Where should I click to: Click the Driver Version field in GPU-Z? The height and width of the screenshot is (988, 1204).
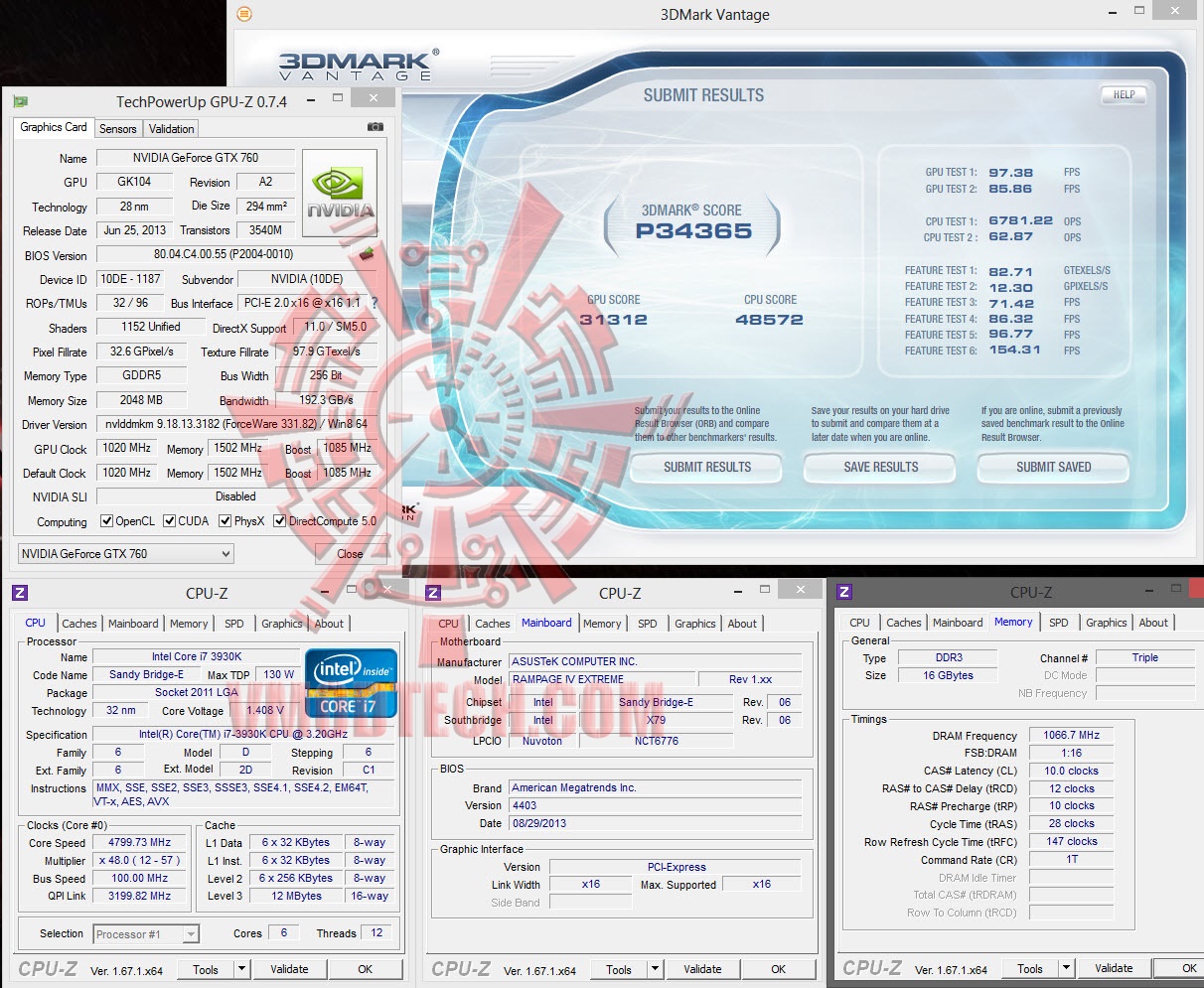[x=236, y=424]
